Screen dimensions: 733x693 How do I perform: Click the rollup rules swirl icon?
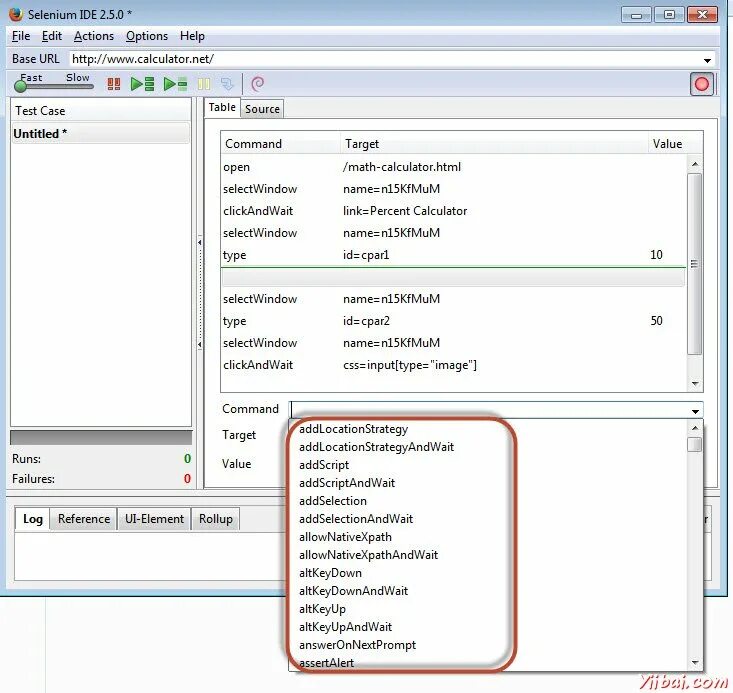click(x=258, y=84)
